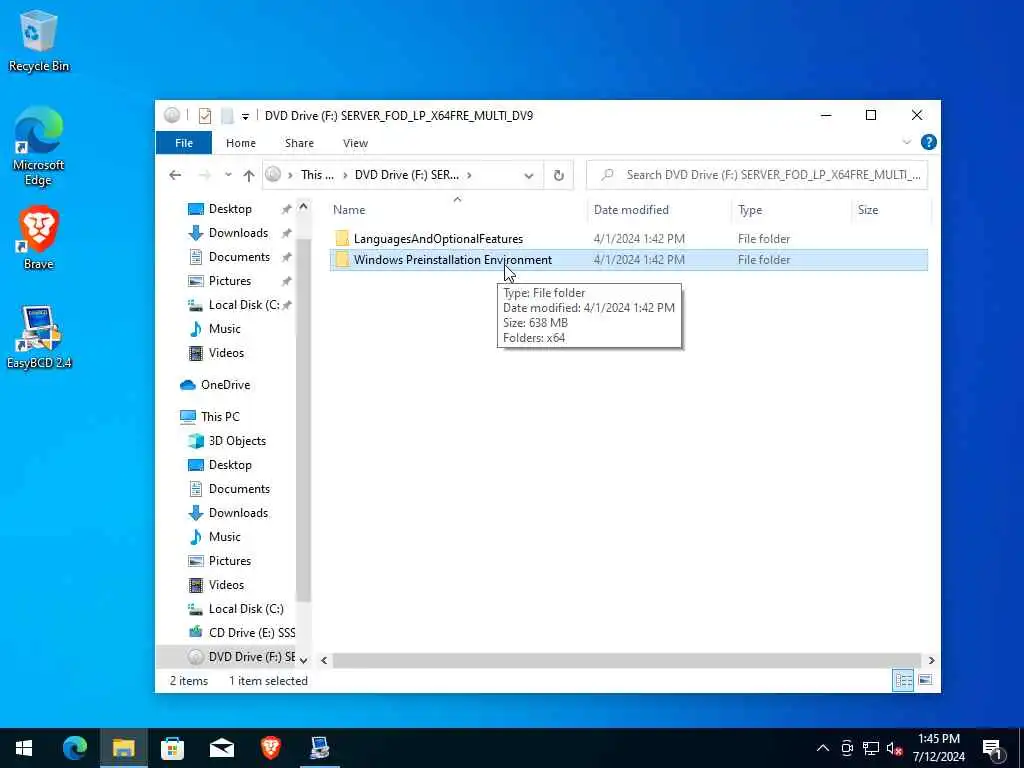
Task: Switch to Details view in status bar
Action: 903,680
